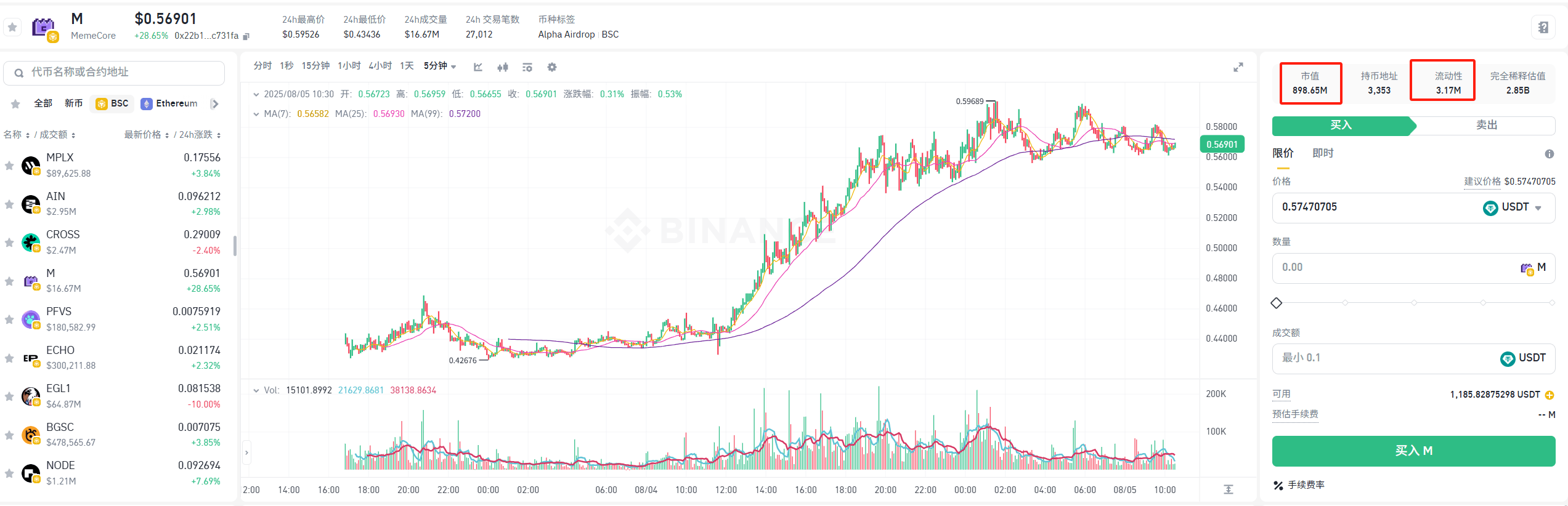Click the amount slider's diamond handle
The image size is (1568, 506).
tap(1277, 303)
